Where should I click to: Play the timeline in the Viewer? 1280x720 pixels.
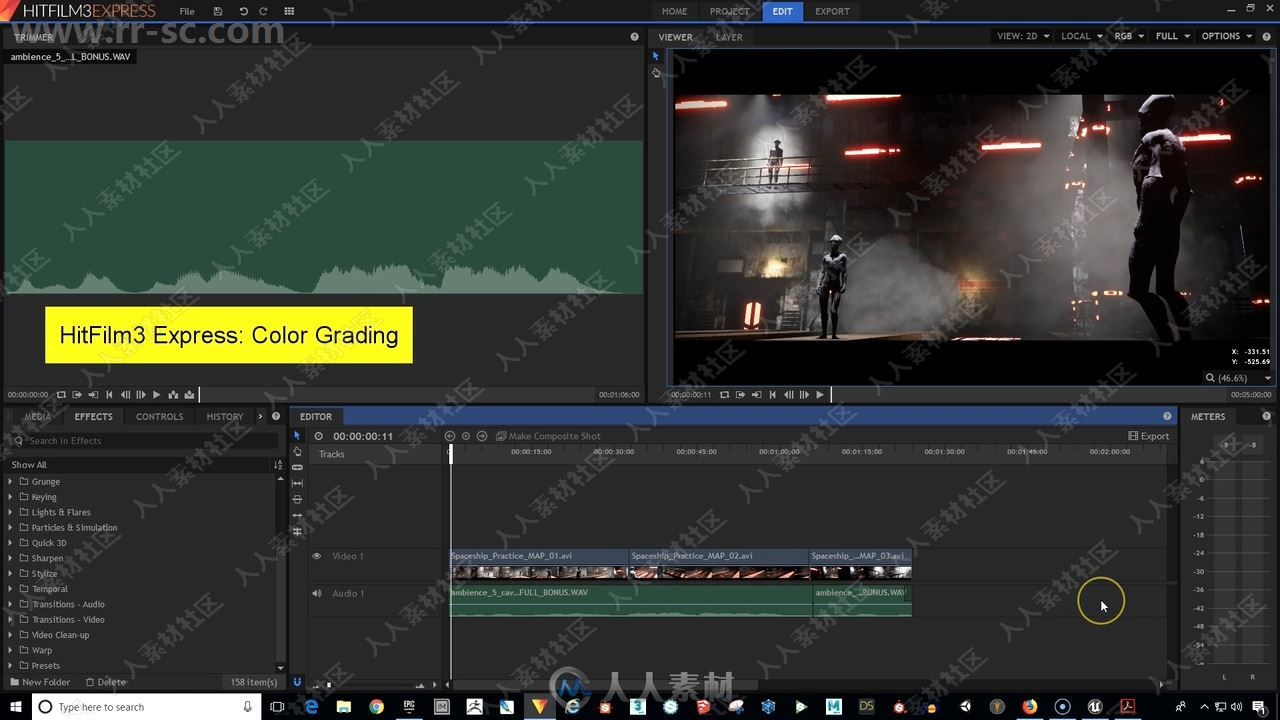tap(820, 395)
